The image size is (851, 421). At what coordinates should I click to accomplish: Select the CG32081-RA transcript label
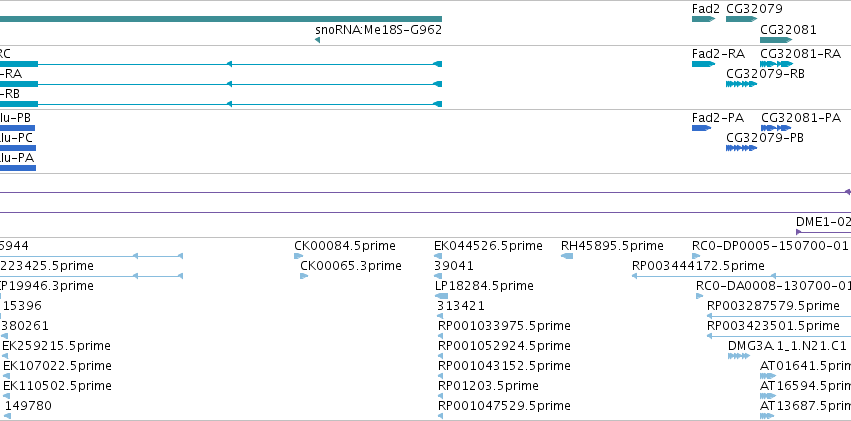(x=801, y=54)
